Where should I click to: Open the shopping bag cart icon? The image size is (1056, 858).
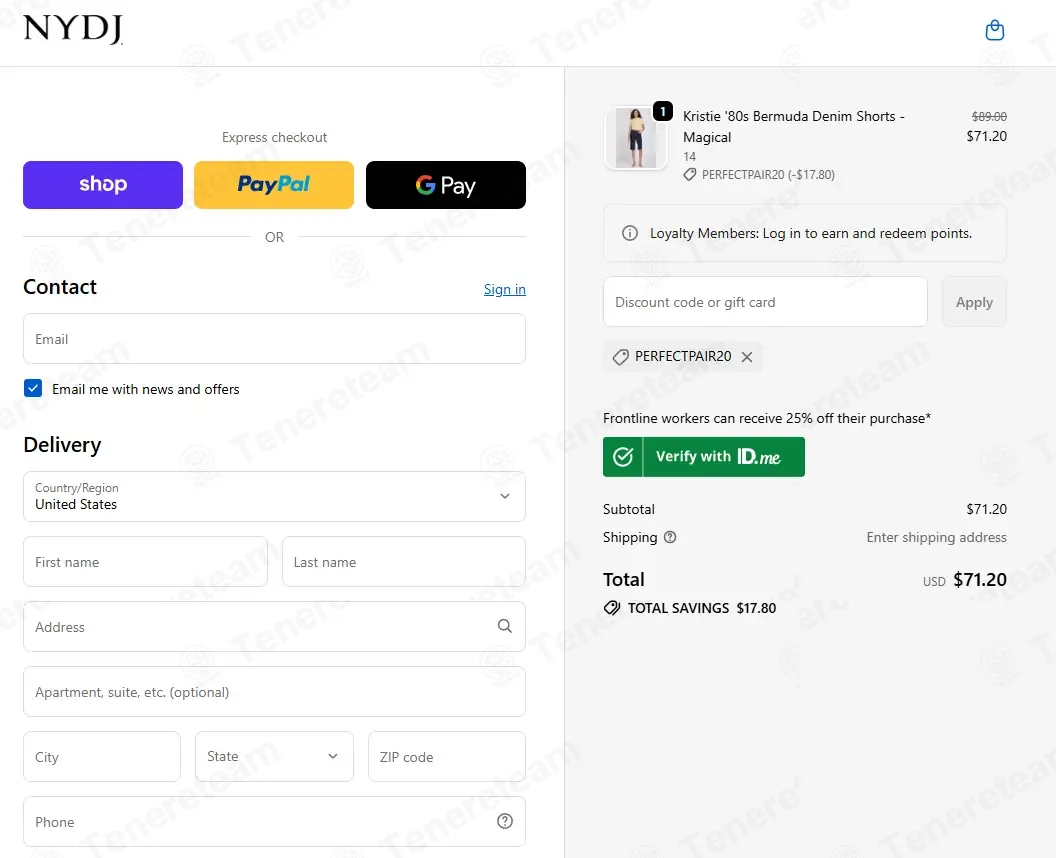(994, 30)
